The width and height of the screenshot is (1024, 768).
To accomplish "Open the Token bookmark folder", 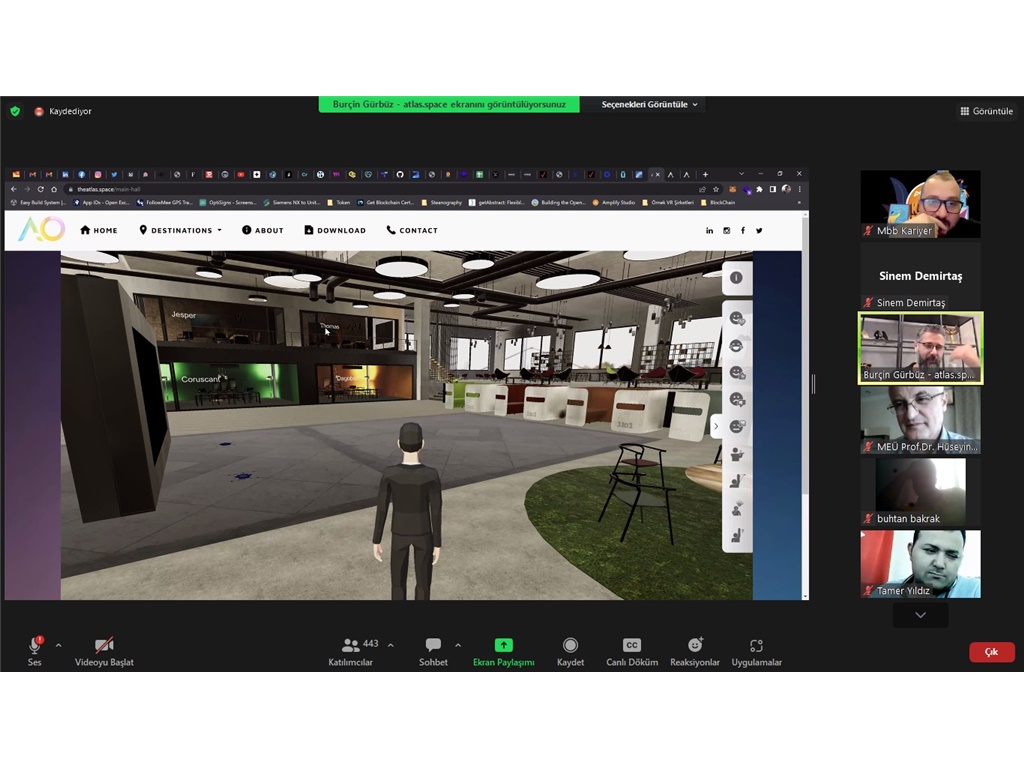I will click(x=338, y=202).
